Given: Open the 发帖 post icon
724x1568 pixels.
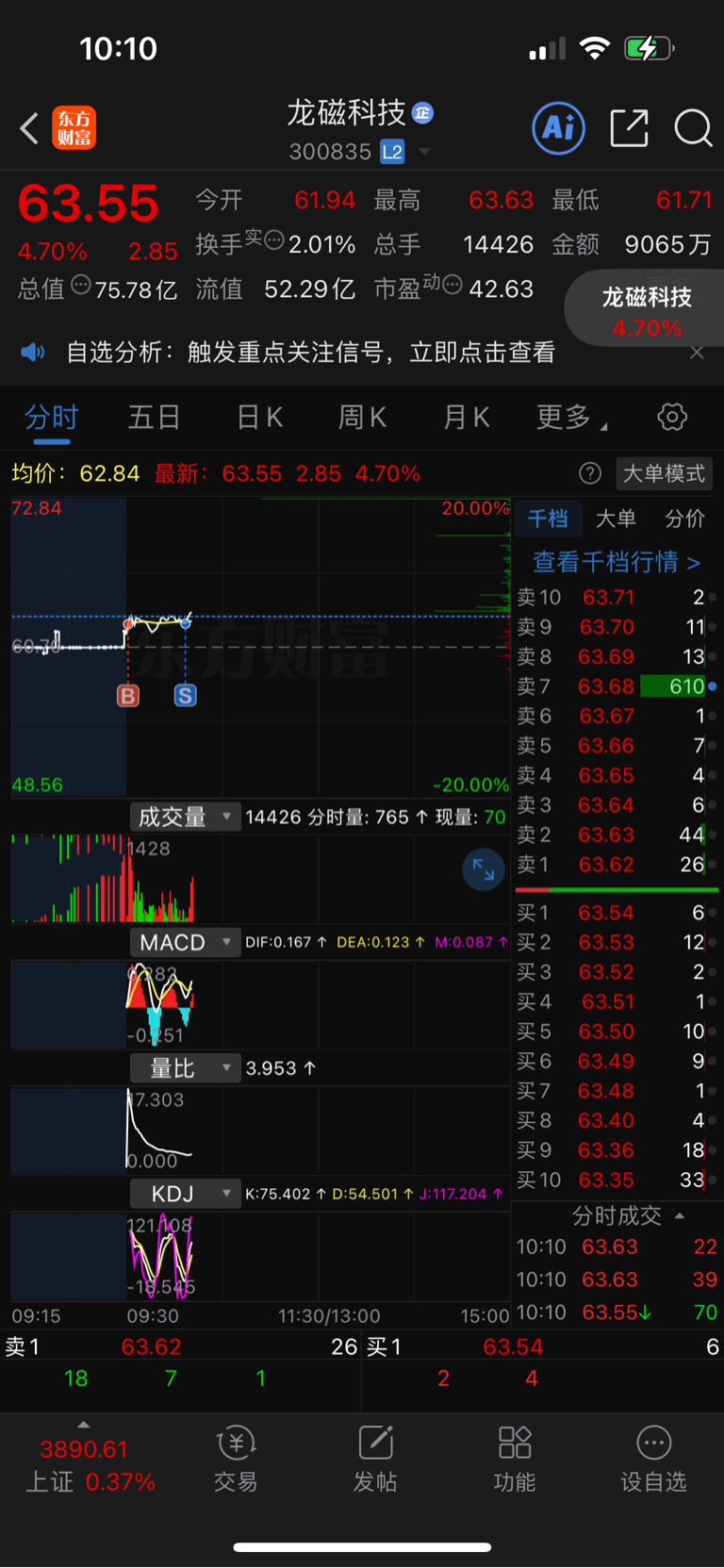Looking at the screenshot, I should click(x=375, y=1460).
